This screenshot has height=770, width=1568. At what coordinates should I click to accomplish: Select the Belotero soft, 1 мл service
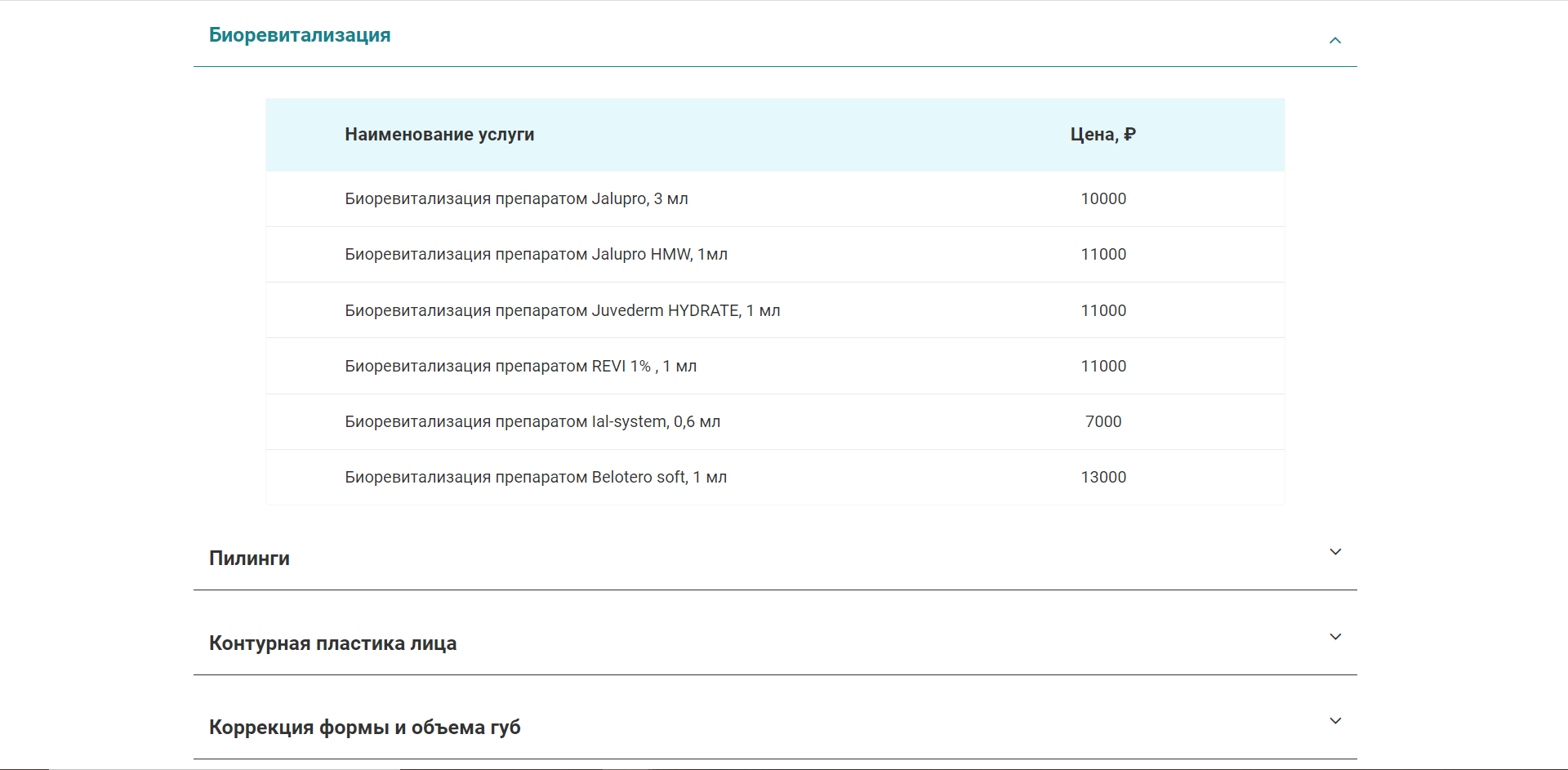(536, 478)
